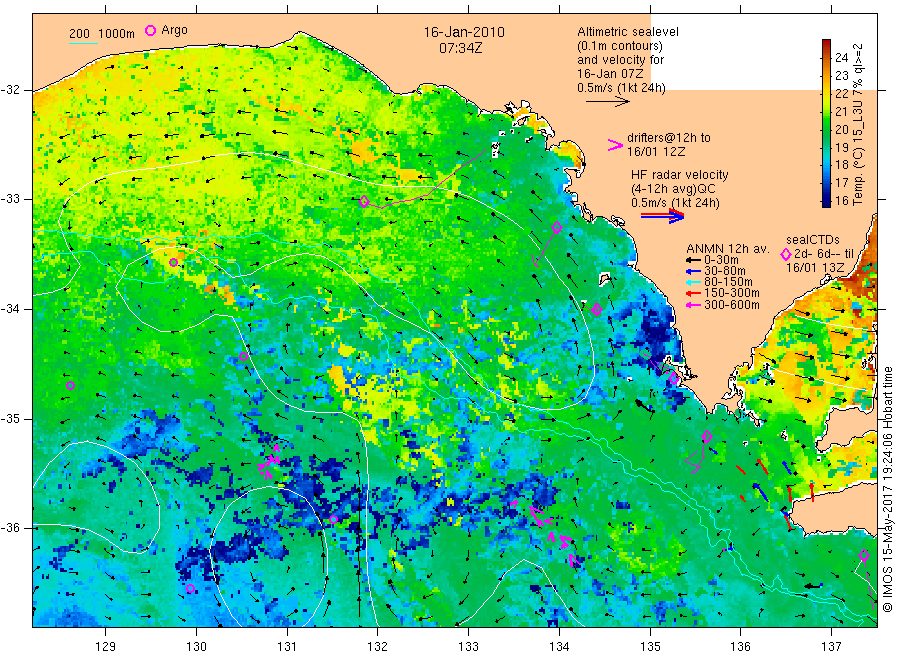Click the seal CTD diamond near 134.4E, 34S
This screenshot has height=660, width=900.
597,309
